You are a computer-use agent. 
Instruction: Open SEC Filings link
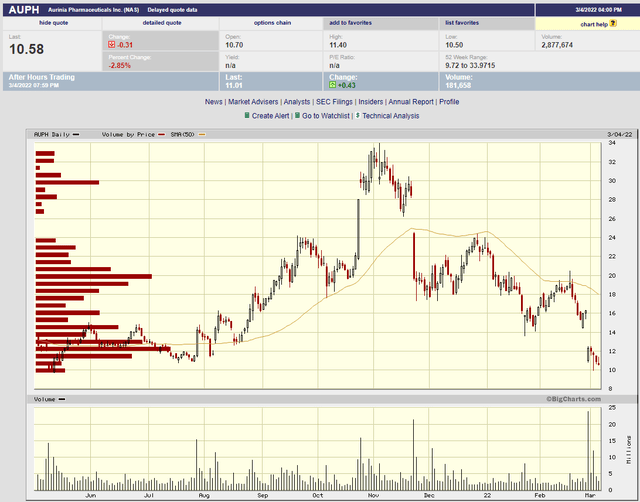coord(334,102)
